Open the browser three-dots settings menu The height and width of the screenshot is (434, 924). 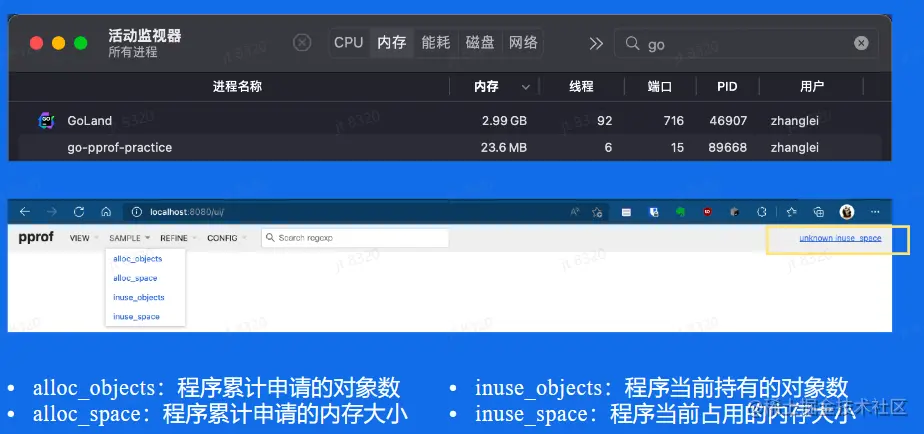coord(875,212)
